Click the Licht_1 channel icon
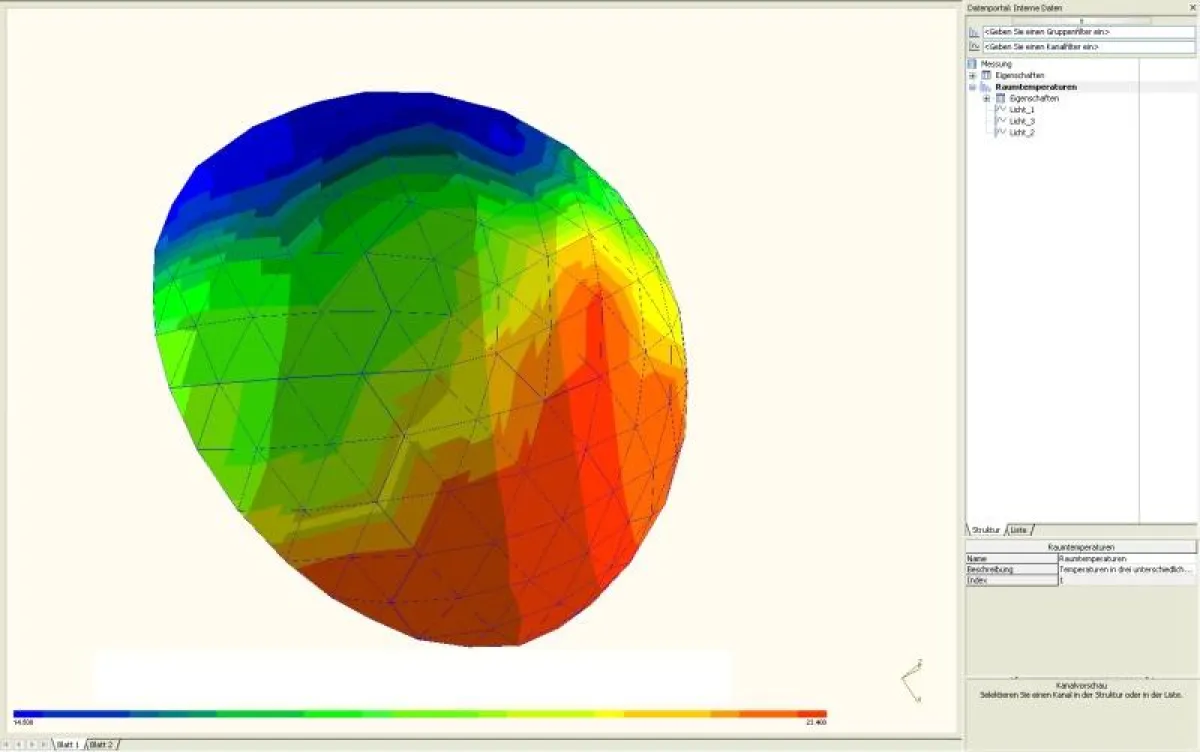 coord(1001,109)
